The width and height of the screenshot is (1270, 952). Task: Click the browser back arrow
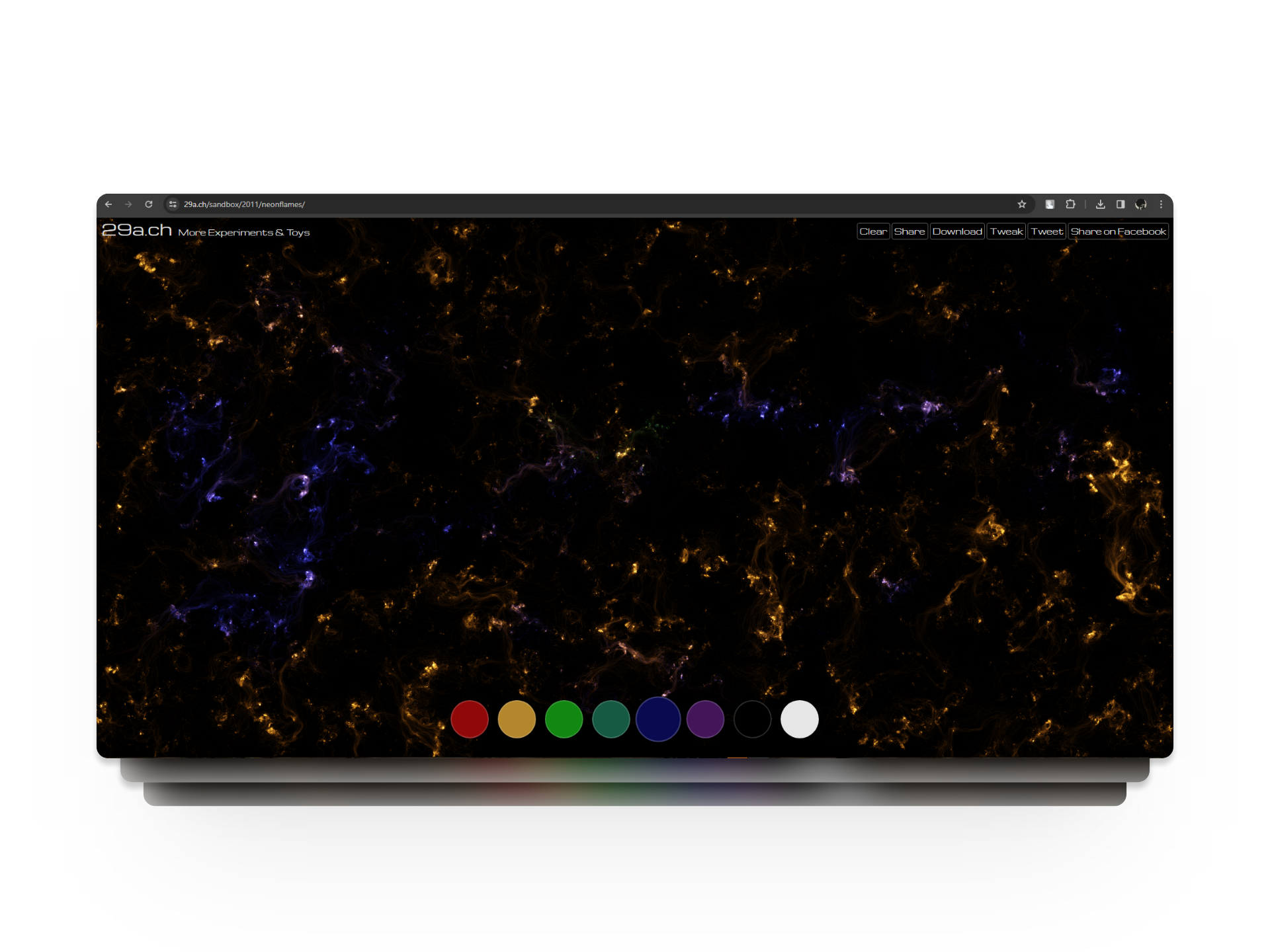pyautogui.click(x=108, y=204)
